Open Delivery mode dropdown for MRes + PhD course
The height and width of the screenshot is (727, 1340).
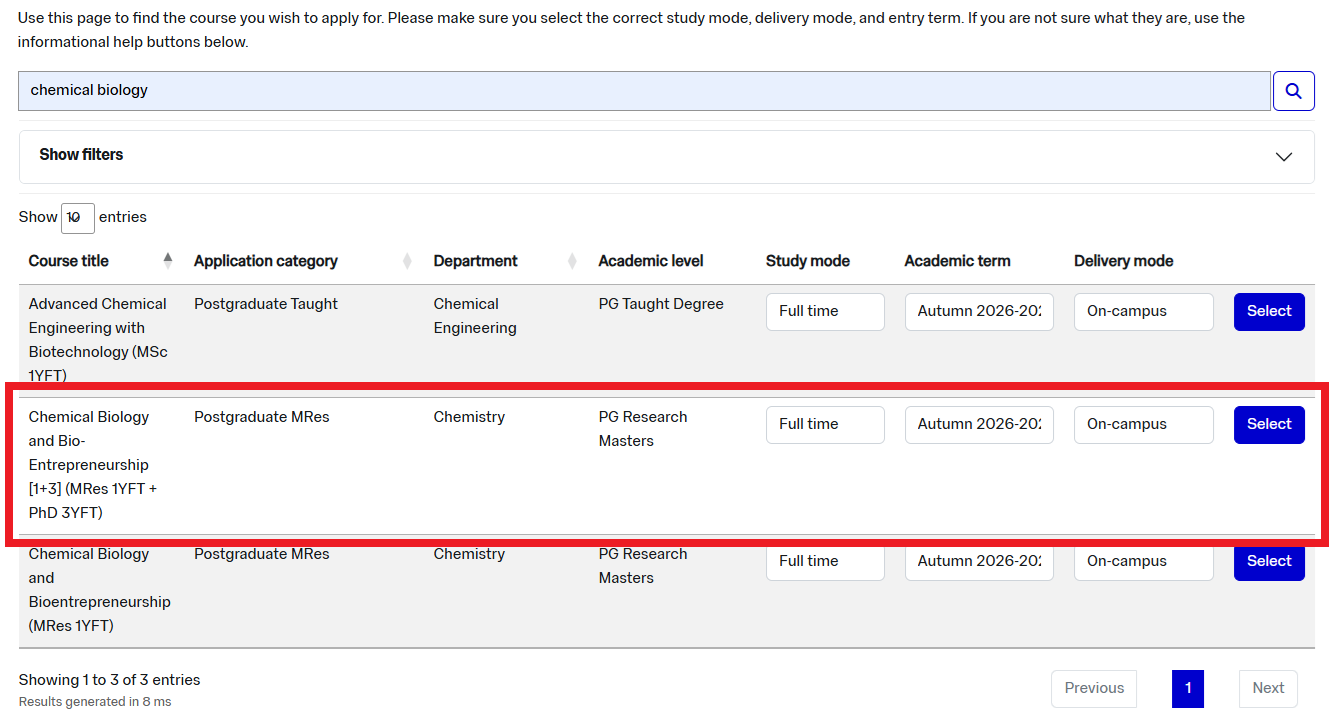pos(1143,425)
